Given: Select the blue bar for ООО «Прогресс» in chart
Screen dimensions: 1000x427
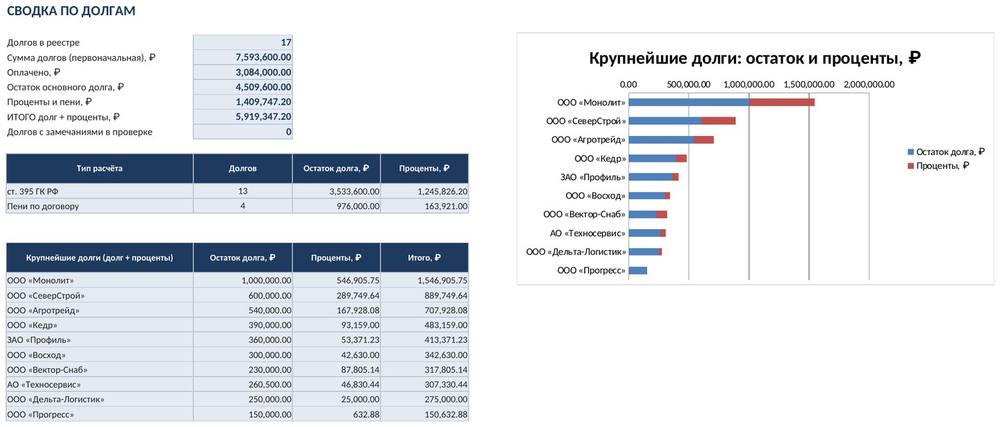Looking at the screenshot, I should click(638, 271).
